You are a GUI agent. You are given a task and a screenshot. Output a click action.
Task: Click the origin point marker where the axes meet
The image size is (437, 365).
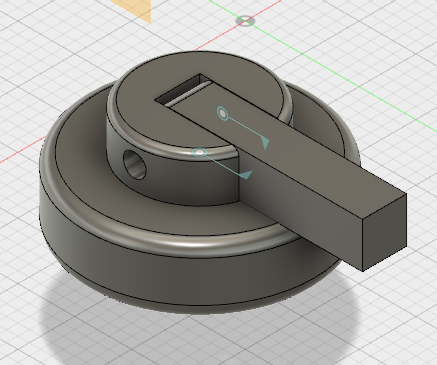[x=245, y=21]
